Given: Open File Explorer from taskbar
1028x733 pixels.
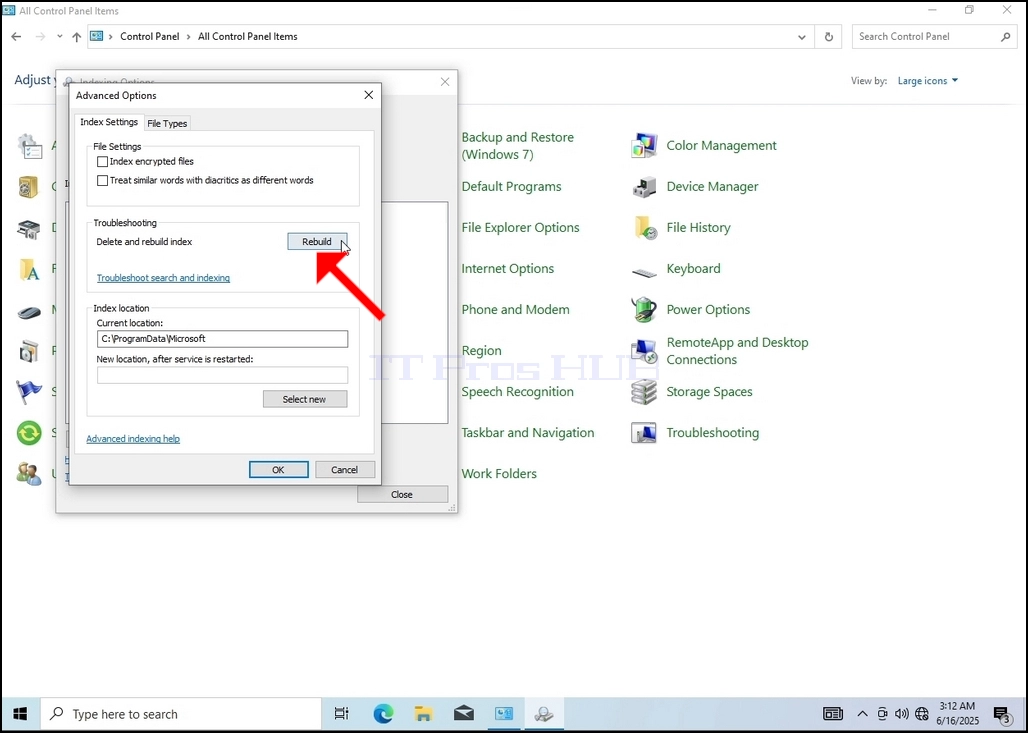Looking at the screenshot, I should tap(424, 714).
